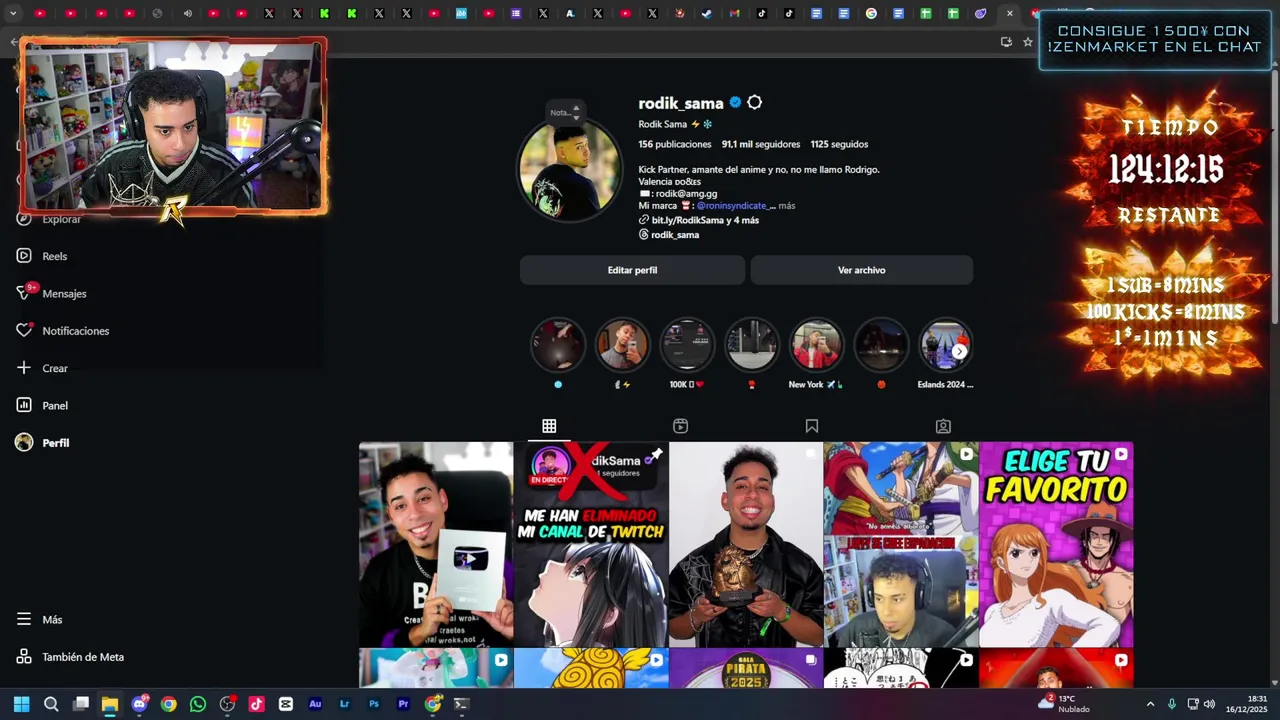Open OBS Studio taskbar icon
The width and height of the screenshot is (1280, 720).
tap(227, 704)
